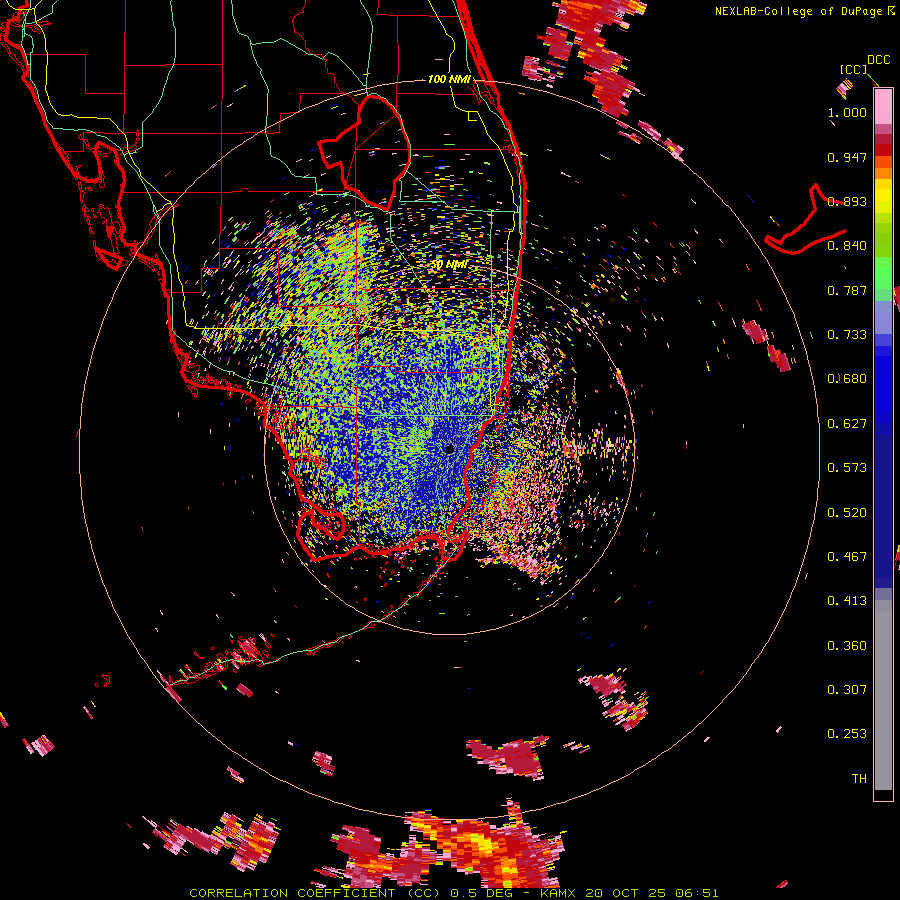Viewport: 900px width, 900px height.
Task: Click the light pink segment of the color bar
Action: pos(883,107)
